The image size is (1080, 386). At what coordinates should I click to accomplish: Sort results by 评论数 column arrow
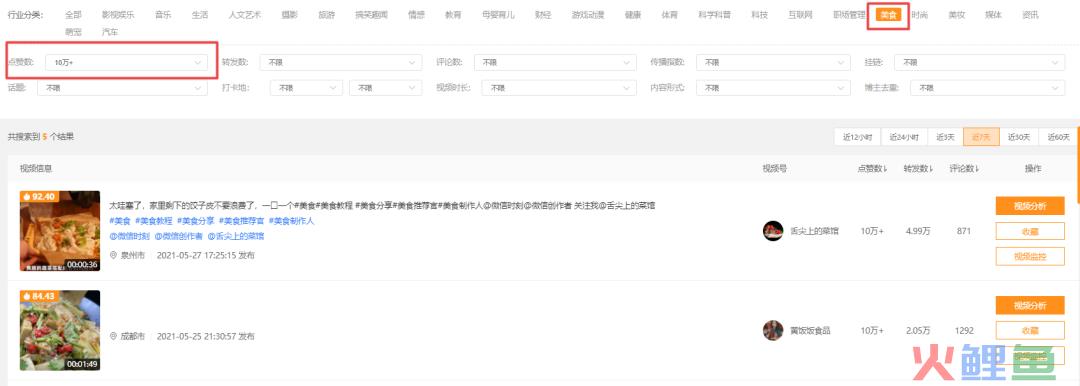click(x=977, y=169)
